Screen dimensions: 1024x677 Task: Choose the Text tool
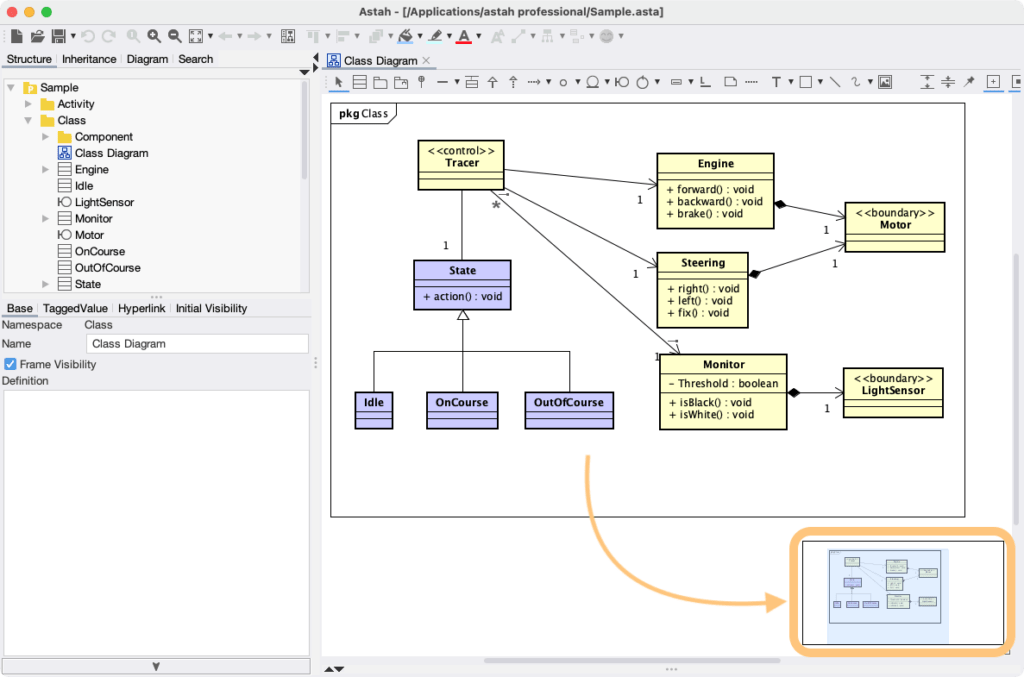pyautogui.click(x=776, y=82)
